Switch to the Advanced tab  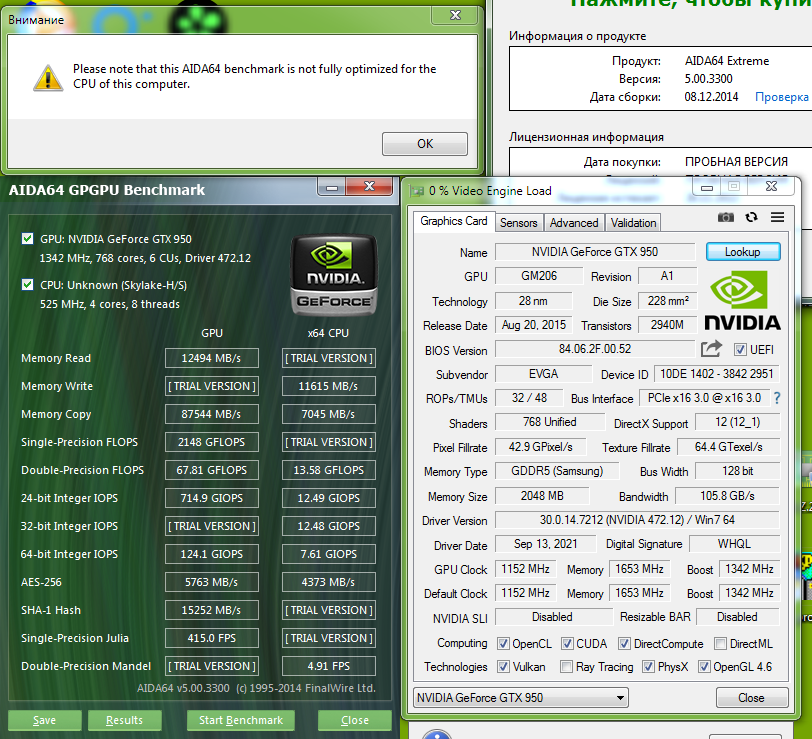(574, 223)
